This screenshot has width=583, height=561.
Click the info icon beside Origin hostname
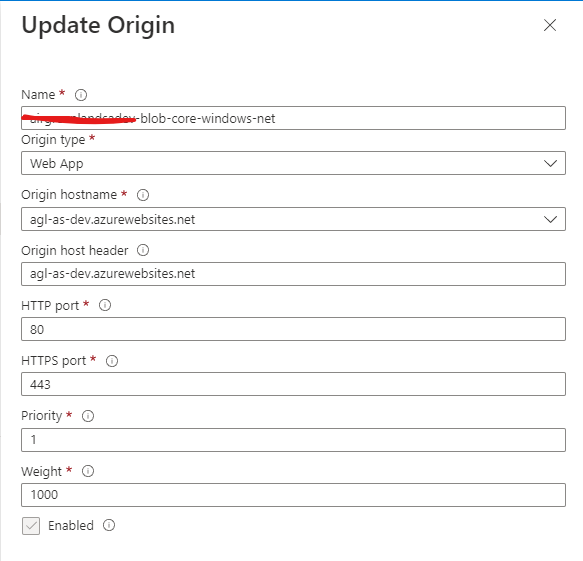click(x=143, y=195)
